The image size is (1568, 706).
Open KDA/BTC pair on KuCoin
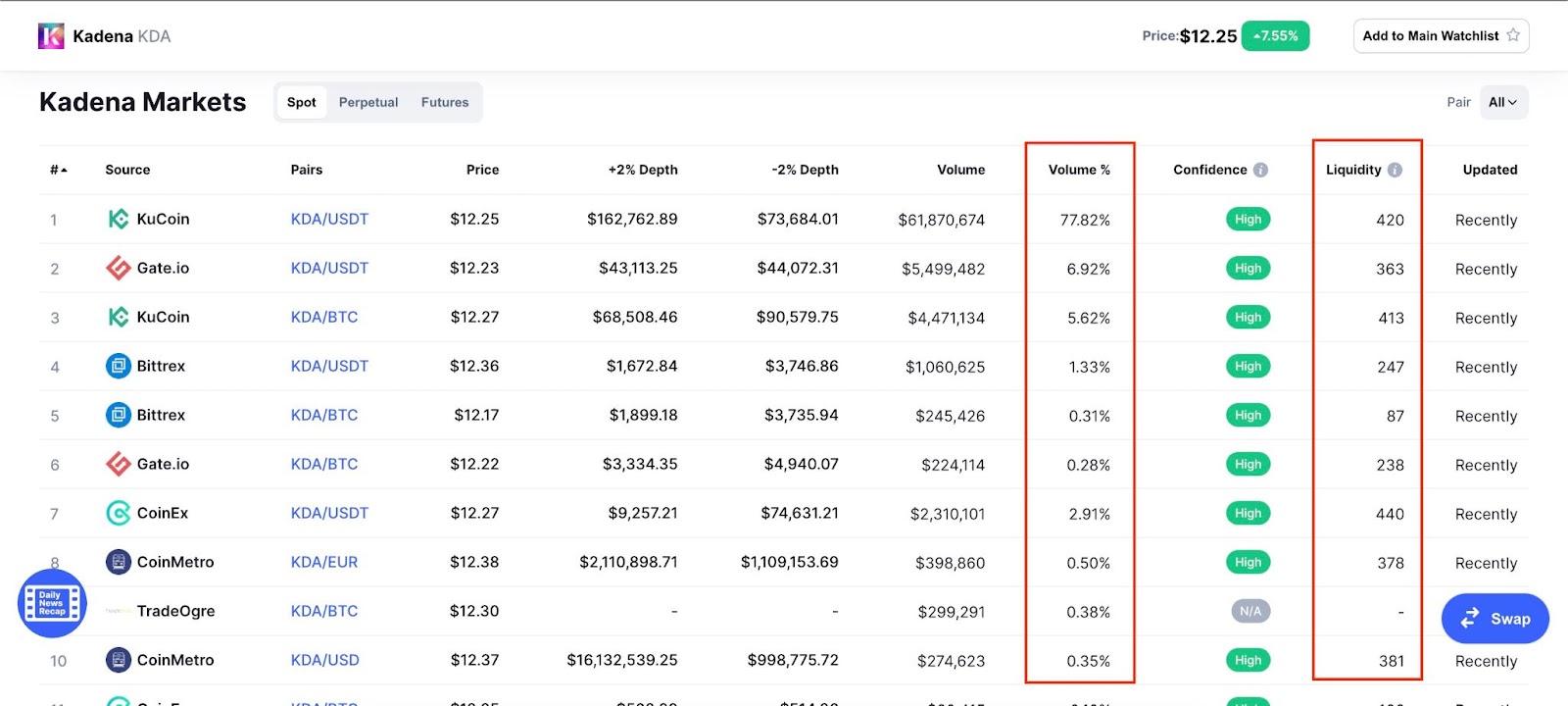point(324,317)
